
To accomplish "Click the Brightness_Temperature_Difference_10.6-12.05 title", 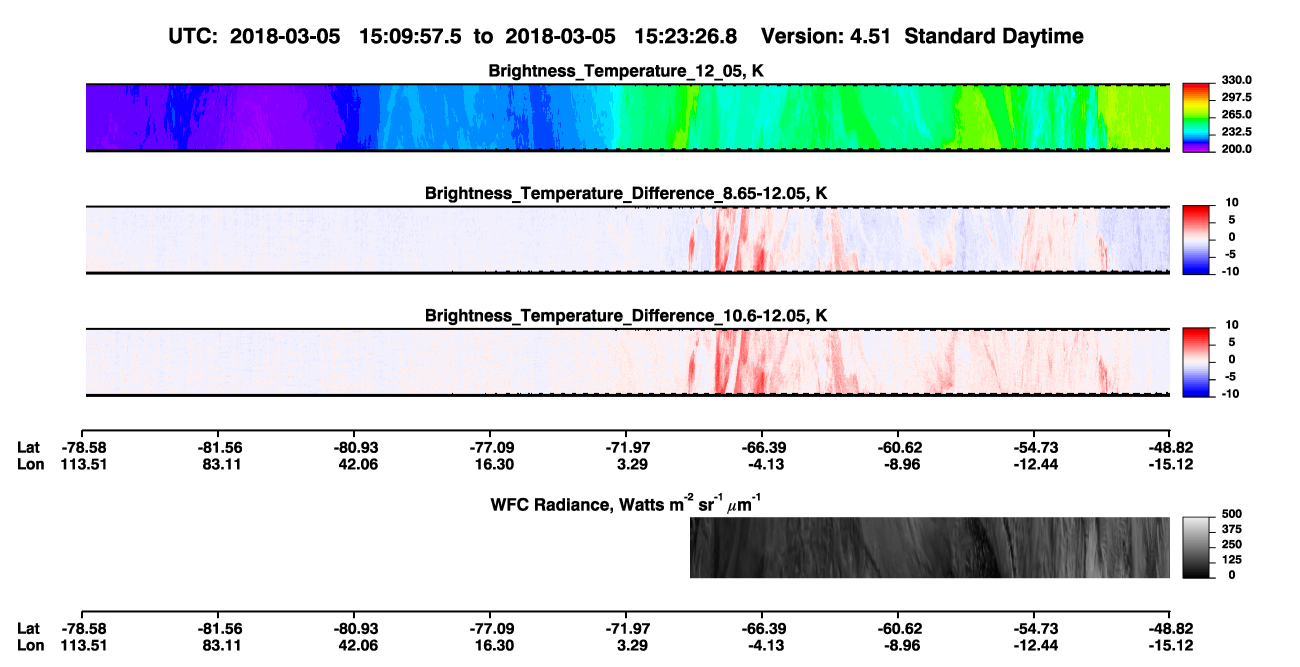I will pos(626,316).
